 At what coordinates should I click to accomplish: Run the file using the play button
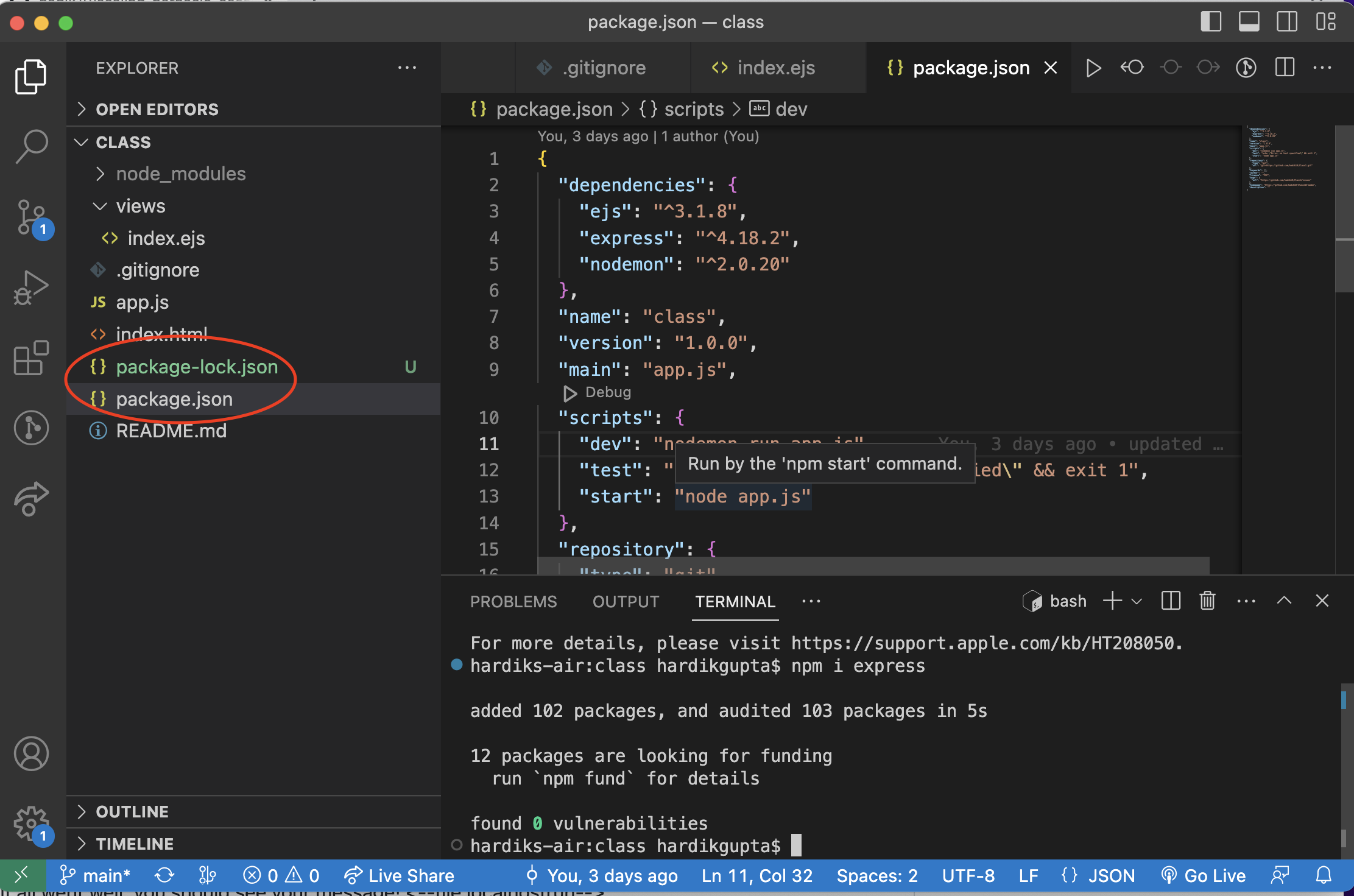[x=1093, y=68]
